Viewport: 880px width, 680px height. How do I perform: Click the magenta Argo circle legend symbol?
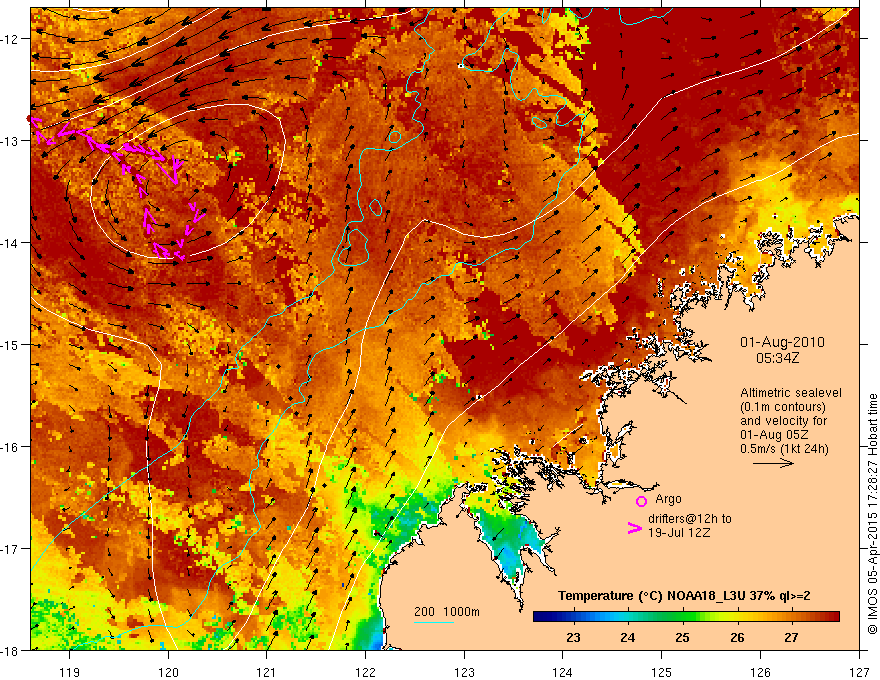click(x=641, y=501)
